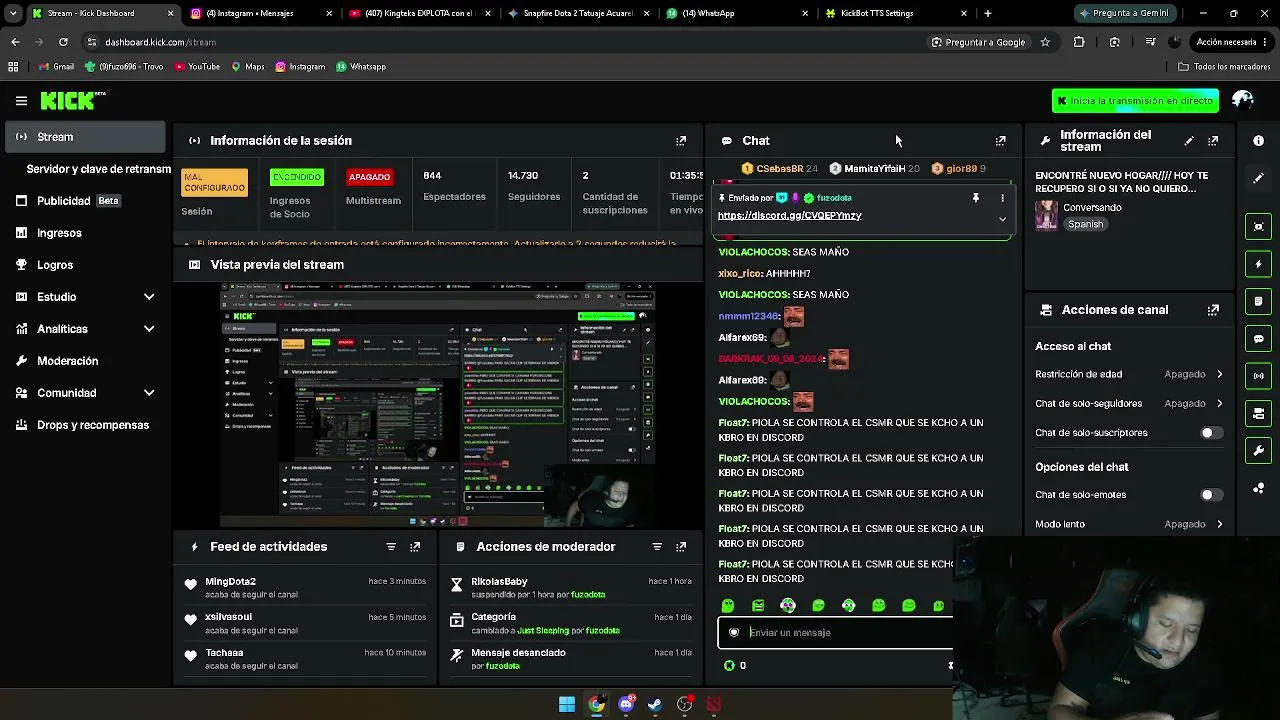Go to Logros in the sidebar
This screenshot has height=720, width=1280.
point(85,265)
